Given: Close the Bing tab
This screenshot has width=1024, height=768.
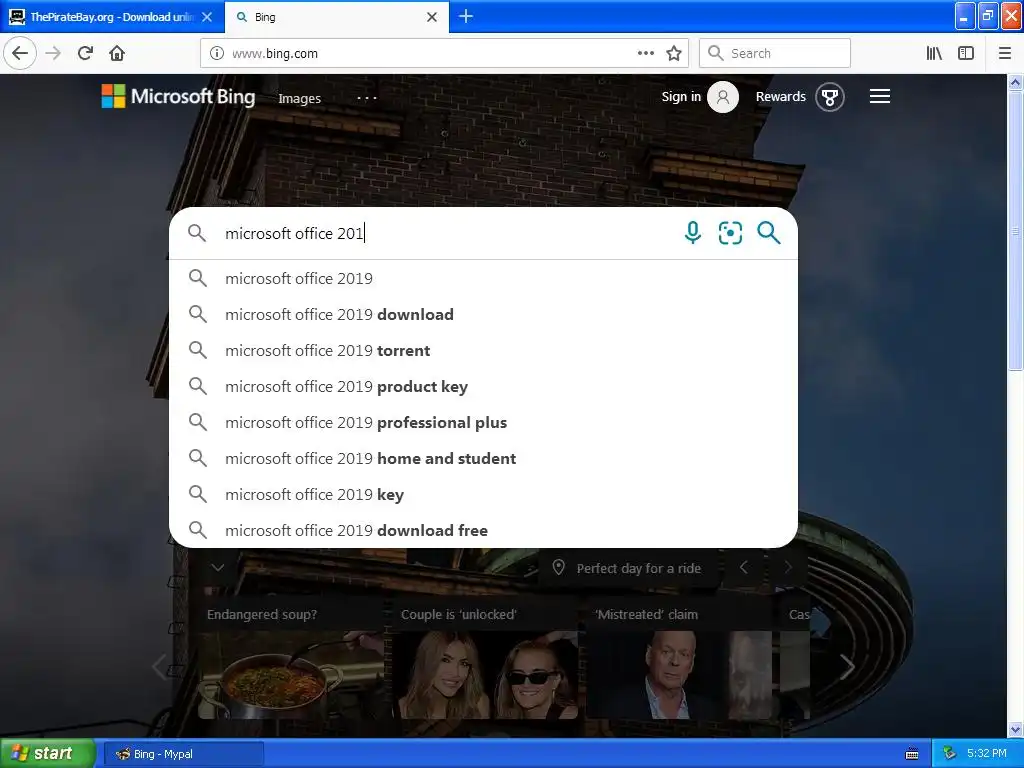Looking at the screenshot, I should pos(432,17).
